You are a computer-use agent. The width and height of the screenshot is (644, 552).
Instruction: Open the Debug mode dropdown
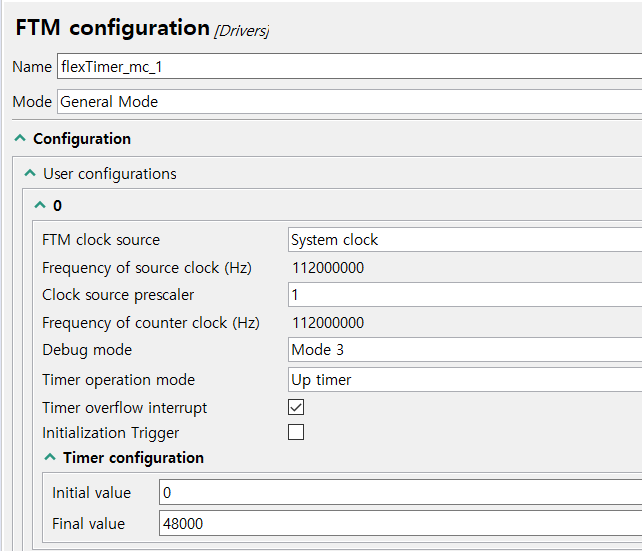465,350
